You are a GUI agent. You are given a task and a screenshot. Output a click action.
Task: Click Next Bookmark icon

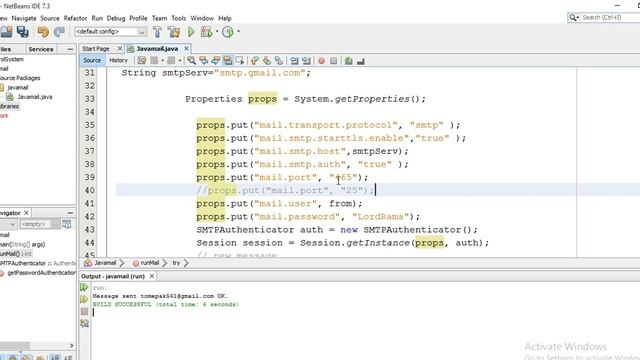(x=267, y=61)
